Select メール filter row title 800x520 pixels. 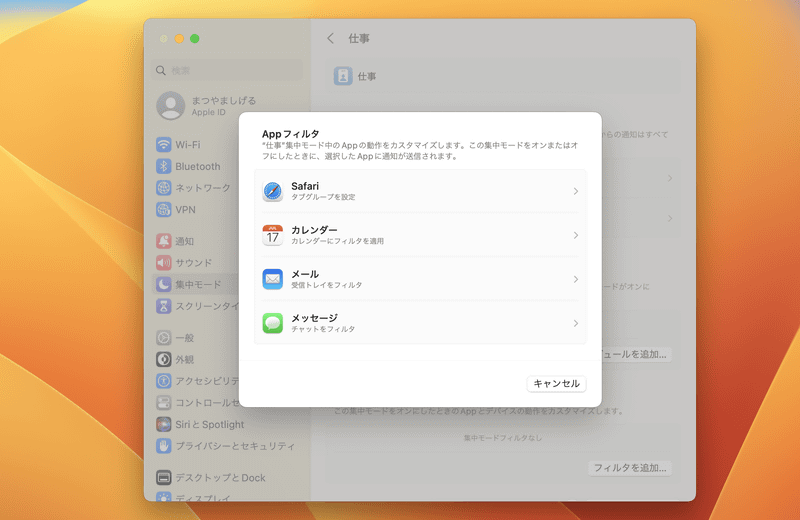pyautogui.click(x=305, y=274)
